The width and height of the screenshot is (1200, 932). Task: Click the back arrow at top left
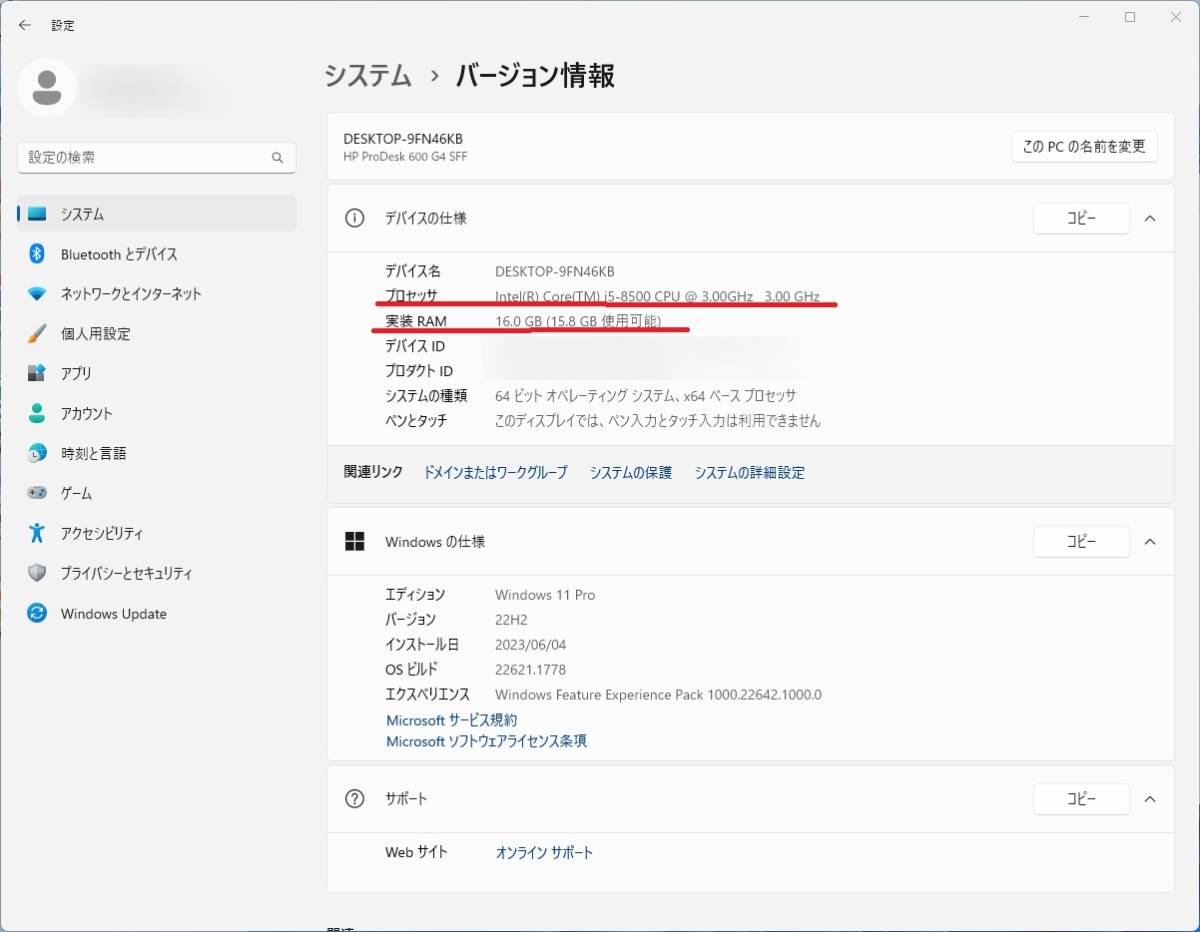pos(25,25)
